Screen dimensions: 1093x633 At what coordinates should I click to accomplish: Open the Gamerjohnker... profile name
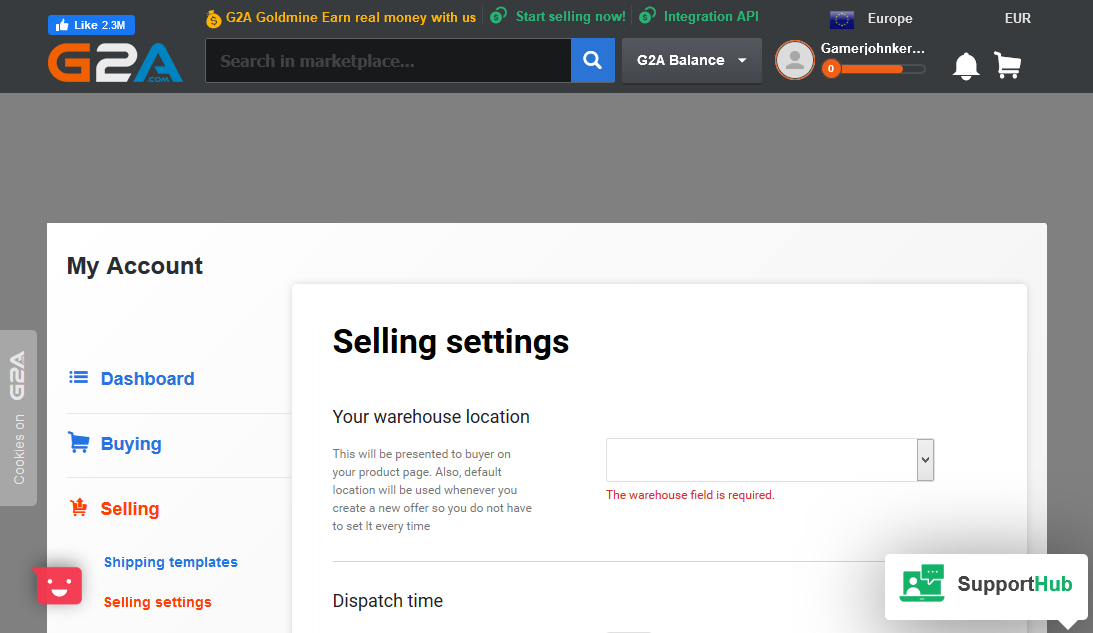tap(872, 48)
